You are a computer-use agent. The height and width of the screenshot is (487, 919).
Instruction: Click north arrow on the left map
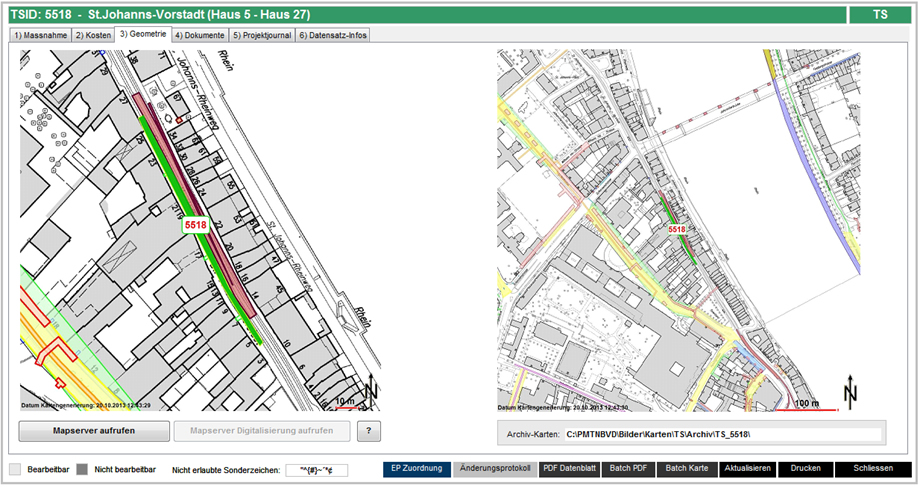(372, 391)
